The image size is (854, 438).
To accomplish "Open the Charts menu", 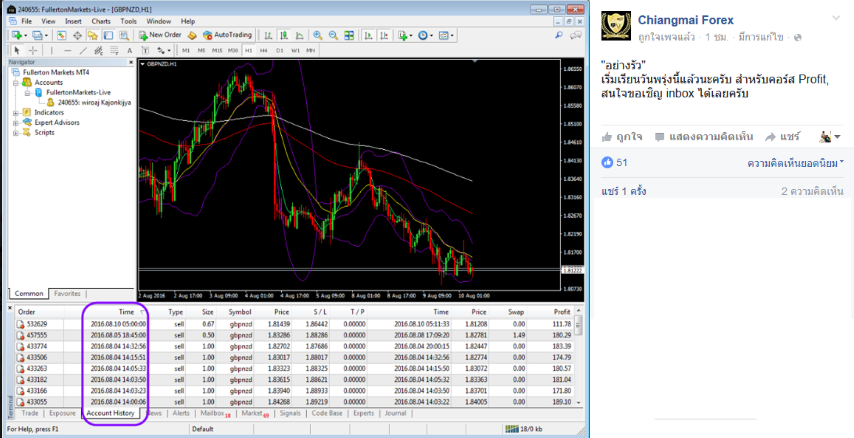I will coord(101,21).
